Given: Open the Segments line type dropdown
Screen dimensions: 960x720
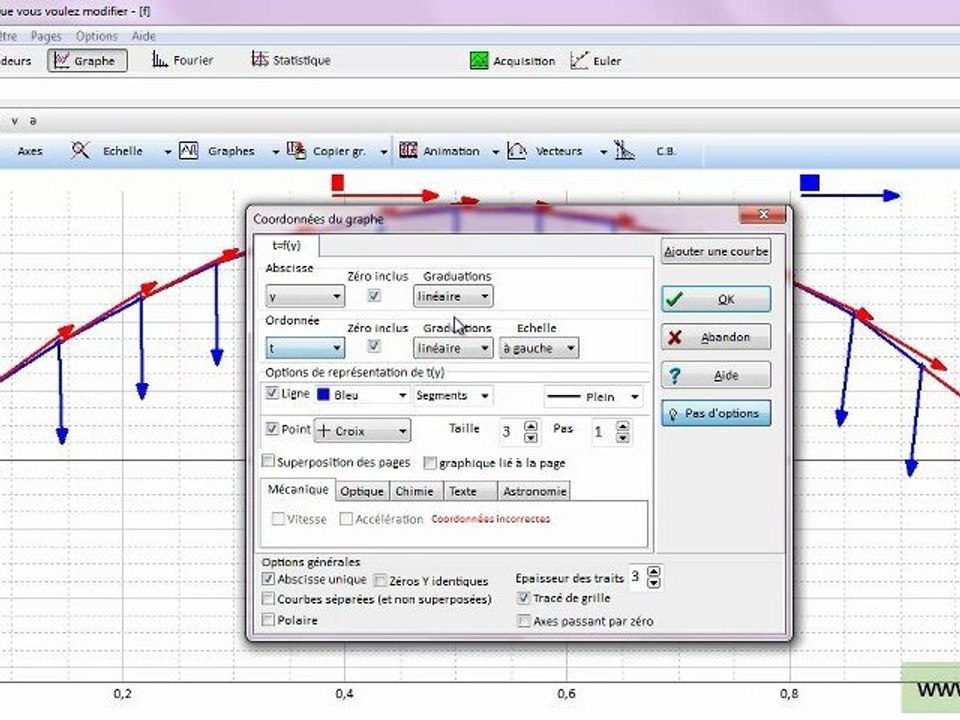Looking at the screenshot, I should (453, 396).
